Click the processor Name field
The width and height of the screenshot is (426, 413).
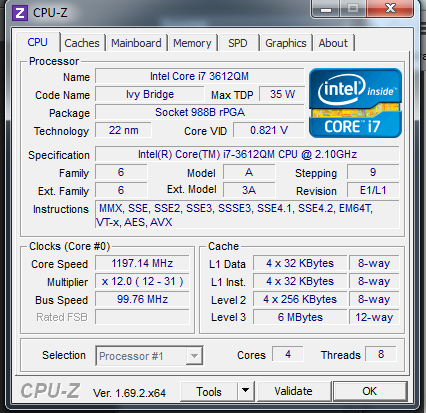pyautogui.click(x=199, y=76)
